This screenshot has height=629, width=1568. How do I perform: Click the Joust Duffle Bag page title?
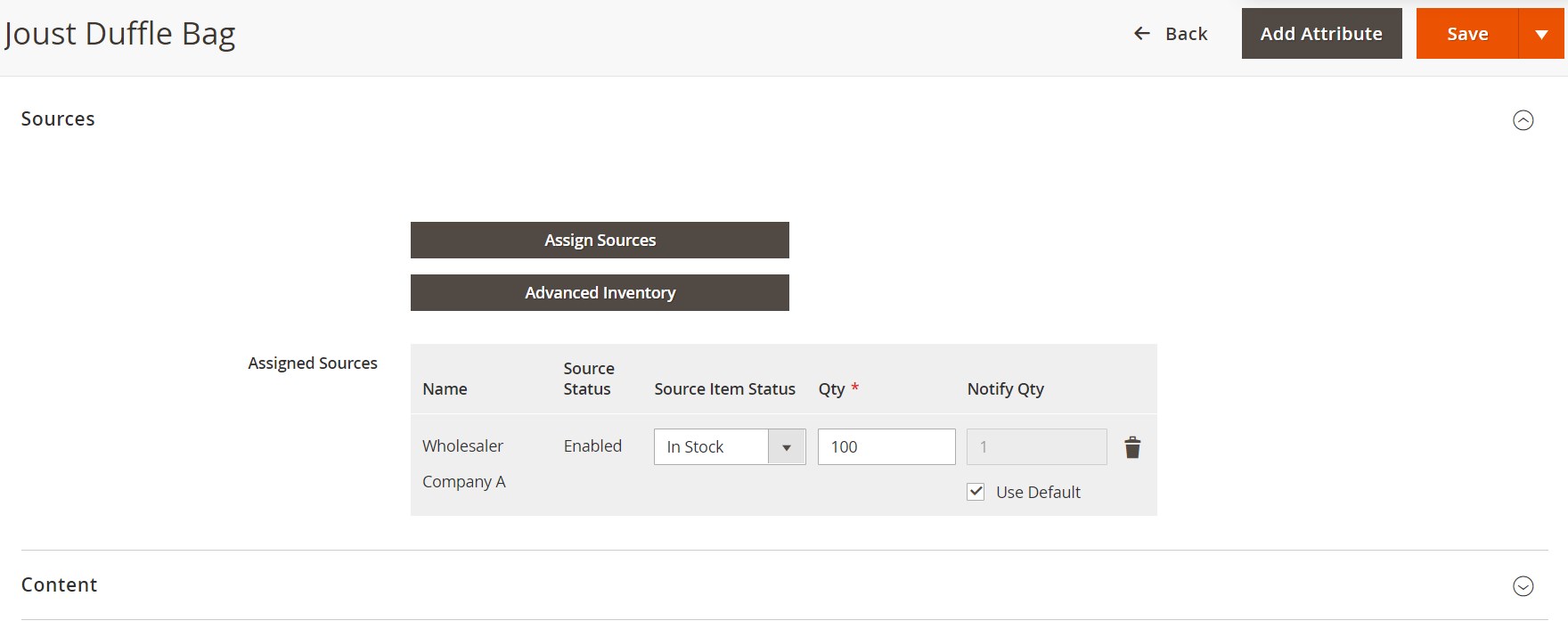click(x=119, y=34)
